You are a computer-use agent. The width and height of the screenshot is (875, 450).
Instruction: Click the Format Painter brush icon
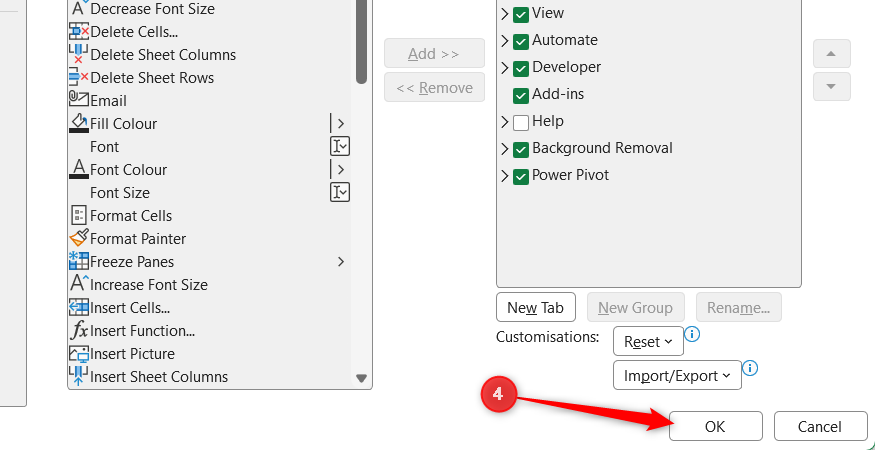[79, 238]
